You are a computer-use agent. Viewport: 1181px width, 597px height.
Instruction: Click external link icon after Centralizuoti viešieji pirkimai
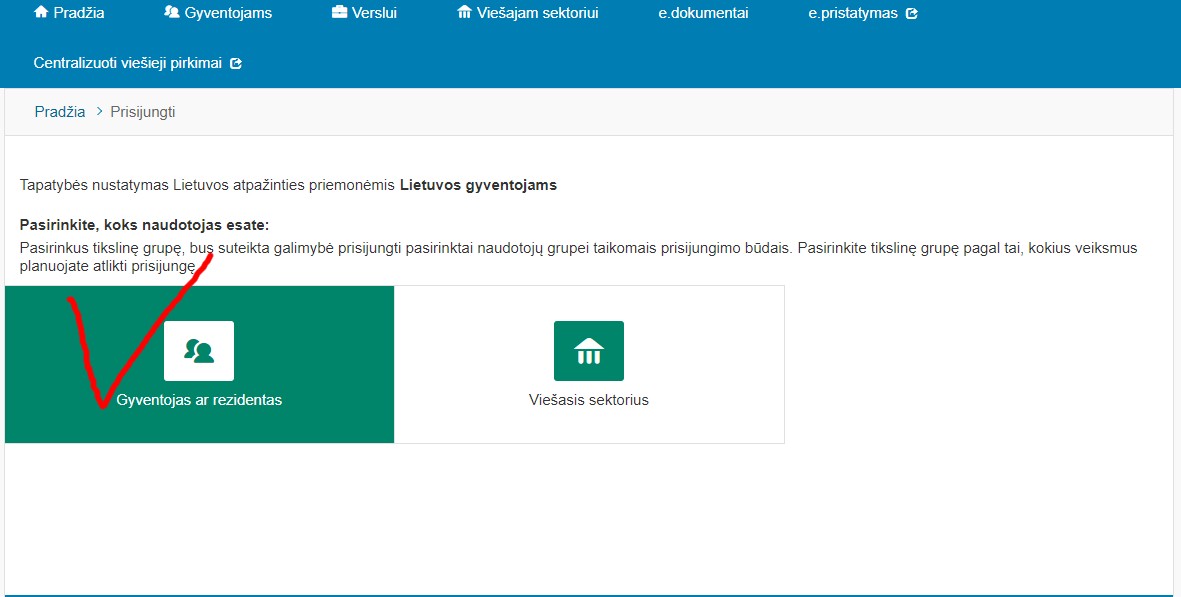pos(236,63)
